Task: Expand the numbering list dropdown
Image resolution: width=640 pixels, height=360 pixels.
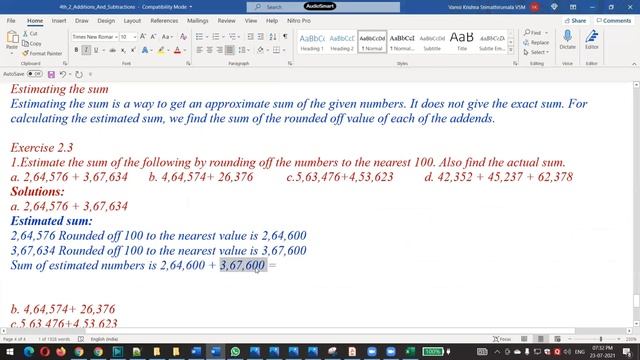Action: click(x=223, y=37)
